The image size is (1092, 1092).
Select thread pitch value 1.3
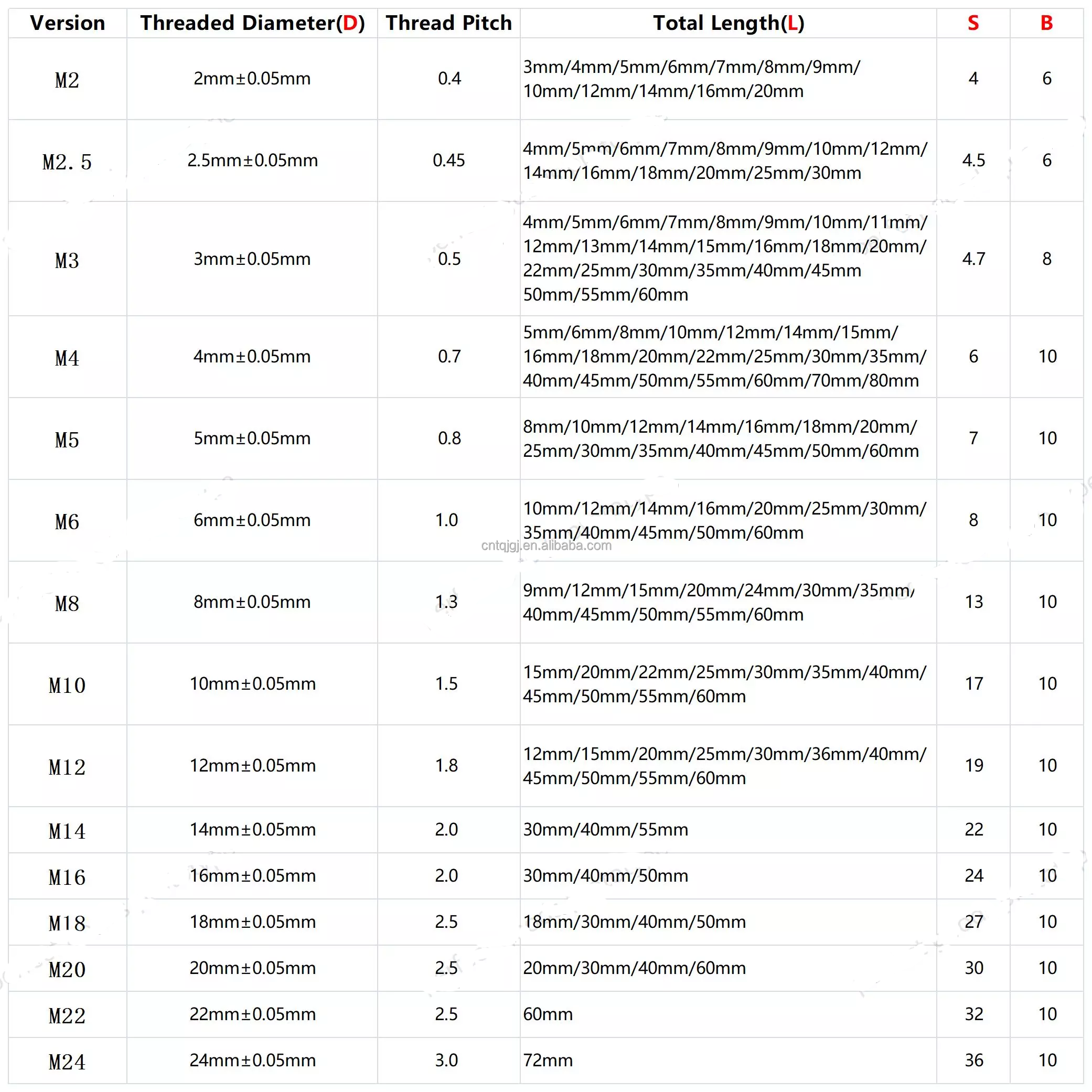pos(446,602)
